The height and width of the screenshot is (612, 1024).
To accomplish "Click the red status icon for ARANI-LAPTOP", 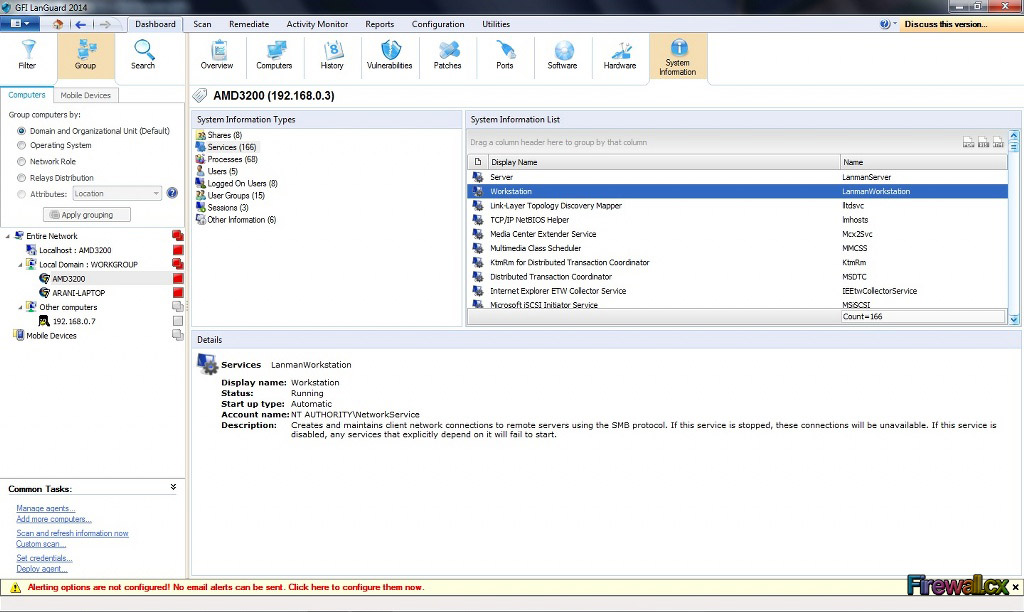I will pos(178,293).
